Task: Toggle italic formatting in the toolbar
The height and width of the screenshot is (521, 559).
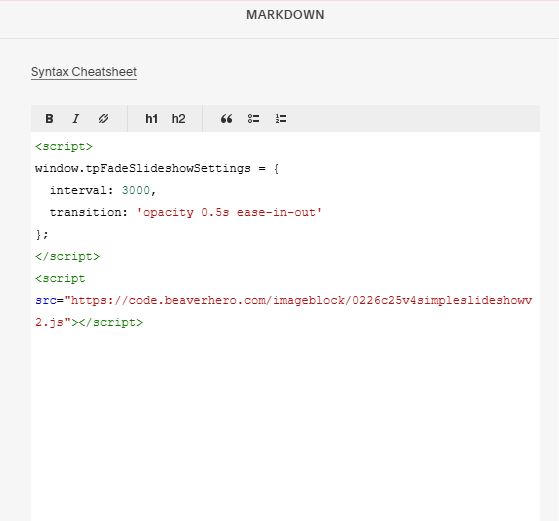Action: (76, 118)
